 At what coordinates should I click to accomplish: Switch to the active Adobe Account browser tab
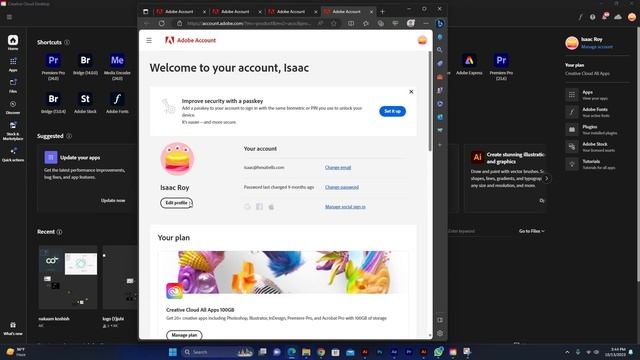tap(349, 11)
